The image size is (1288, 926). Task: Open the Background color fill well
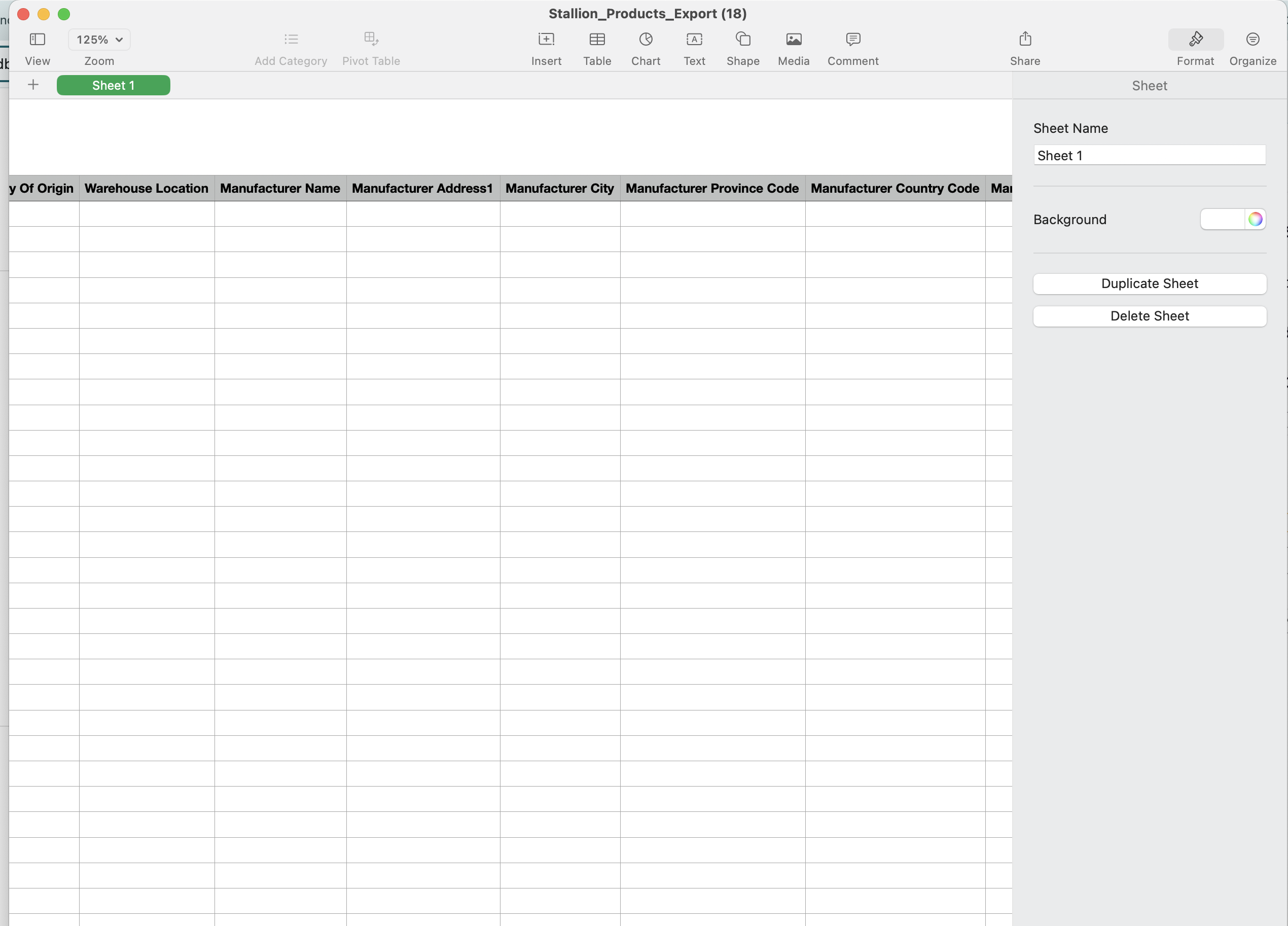coord(1222,219)
